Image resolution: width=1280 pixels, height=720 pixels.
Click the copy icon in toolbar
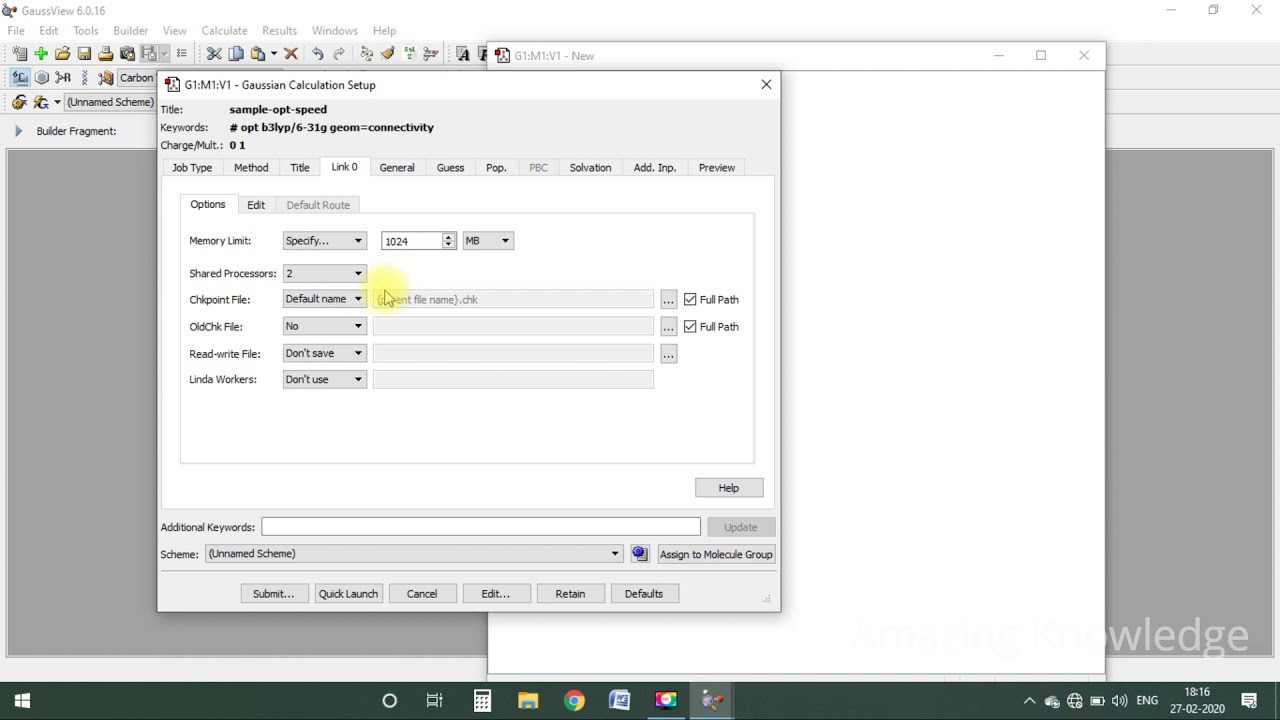pos(236,54)
